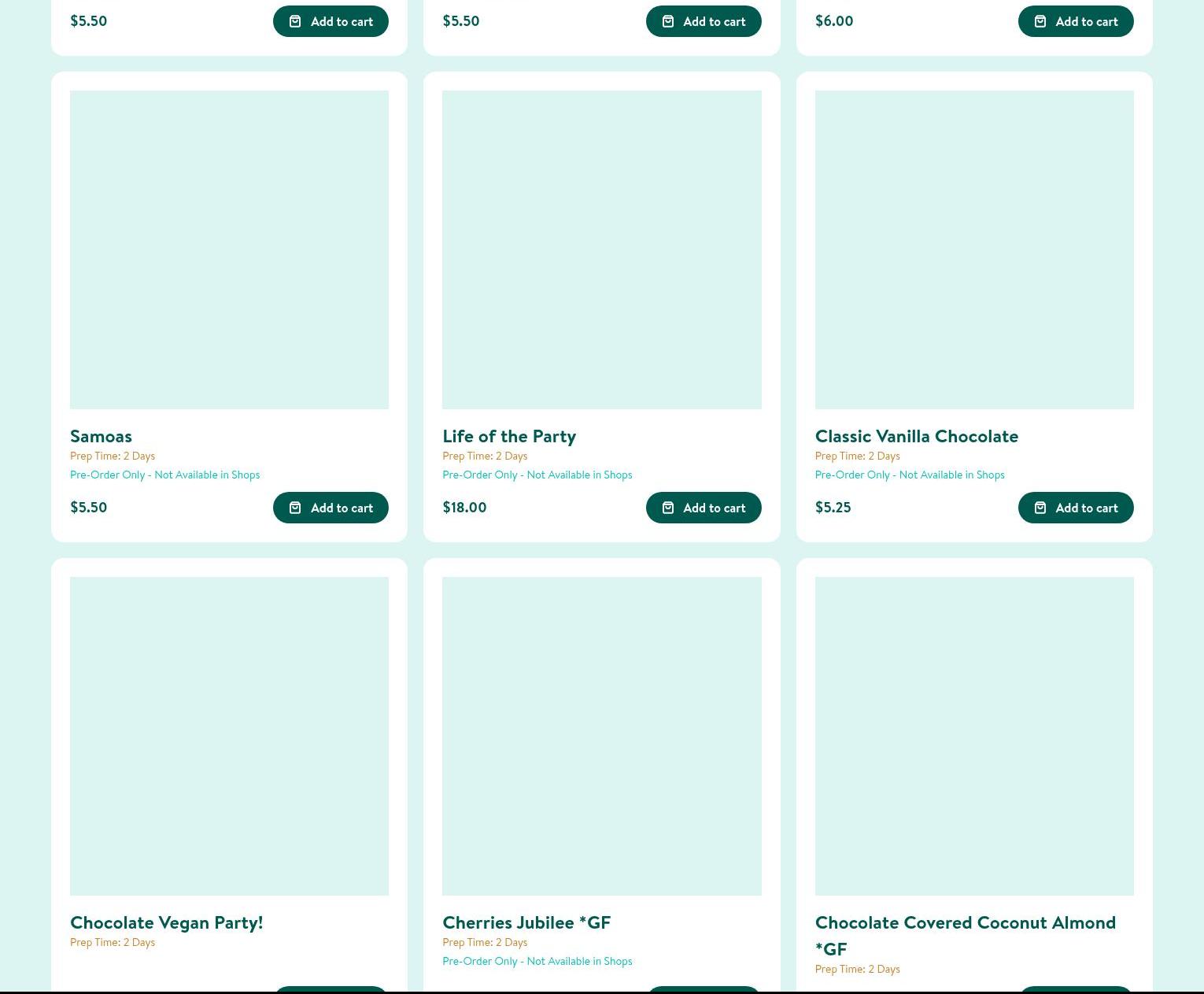Click the Samoas product title

pyautogui.click(x=101, y=436)
